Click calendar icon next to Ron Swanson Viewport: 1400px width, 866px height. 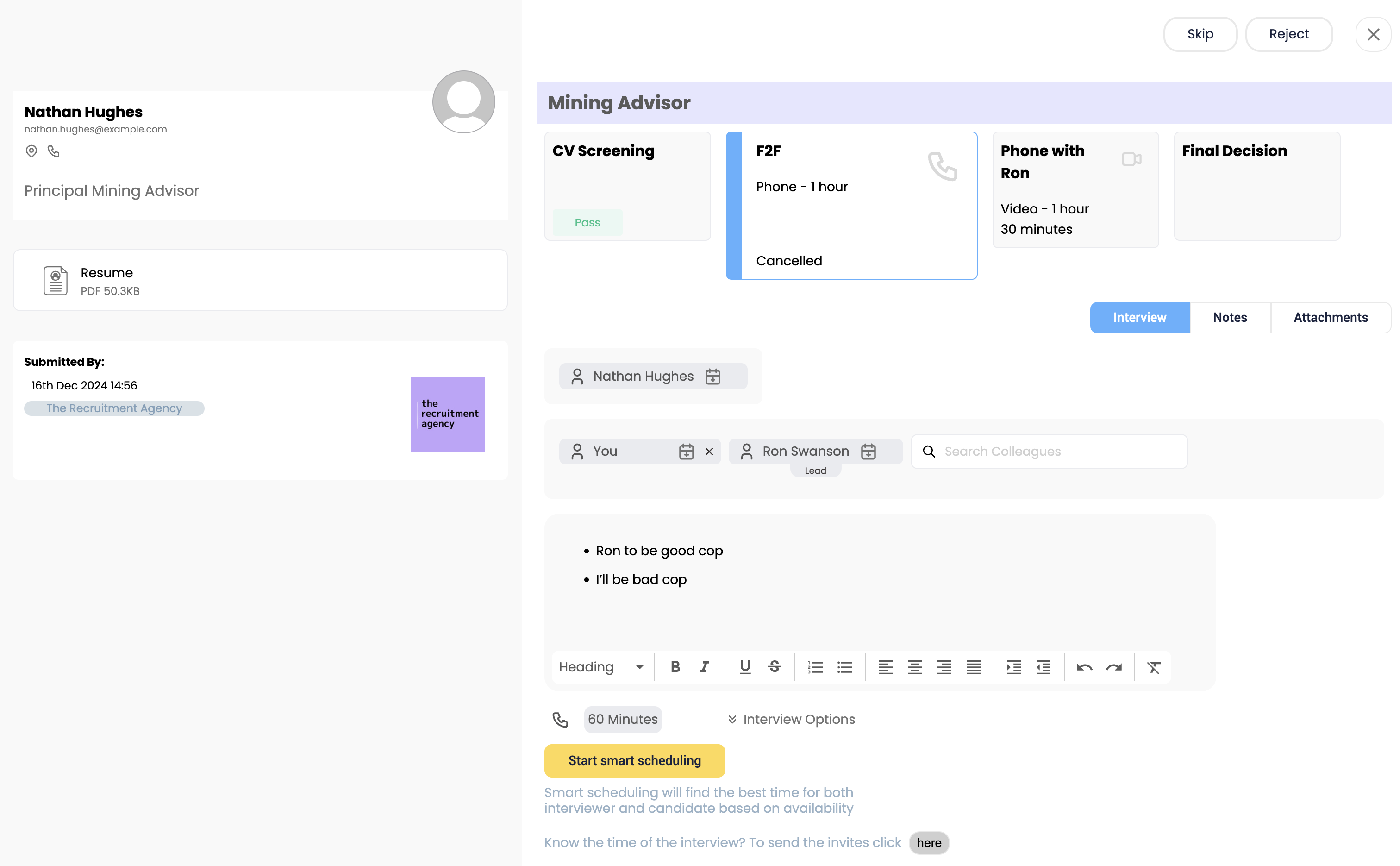(x=869, y=452)
